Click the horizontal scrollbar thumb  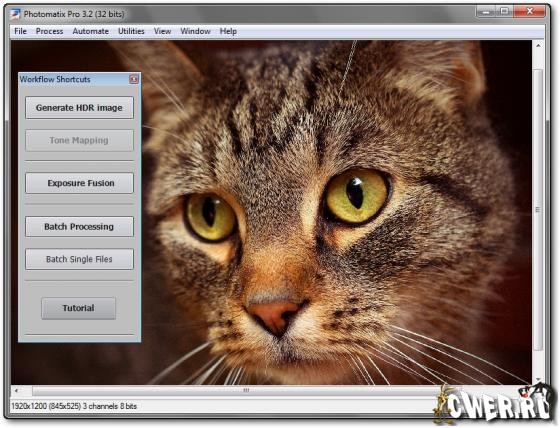(246, 390)
